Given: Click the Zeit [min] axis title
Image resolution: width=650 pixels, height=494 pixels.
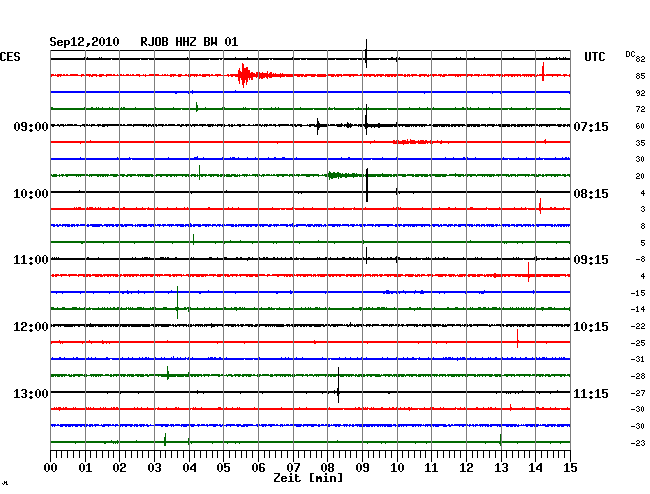Looking at the screenshot, I should 308,478.
